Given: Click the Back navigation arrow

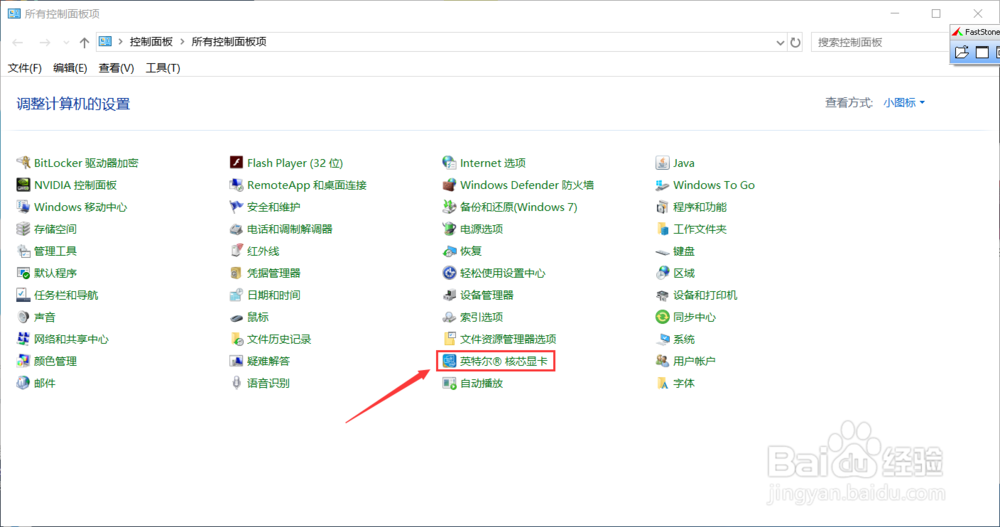Looking at the screenshot, I should pos(18,43).
